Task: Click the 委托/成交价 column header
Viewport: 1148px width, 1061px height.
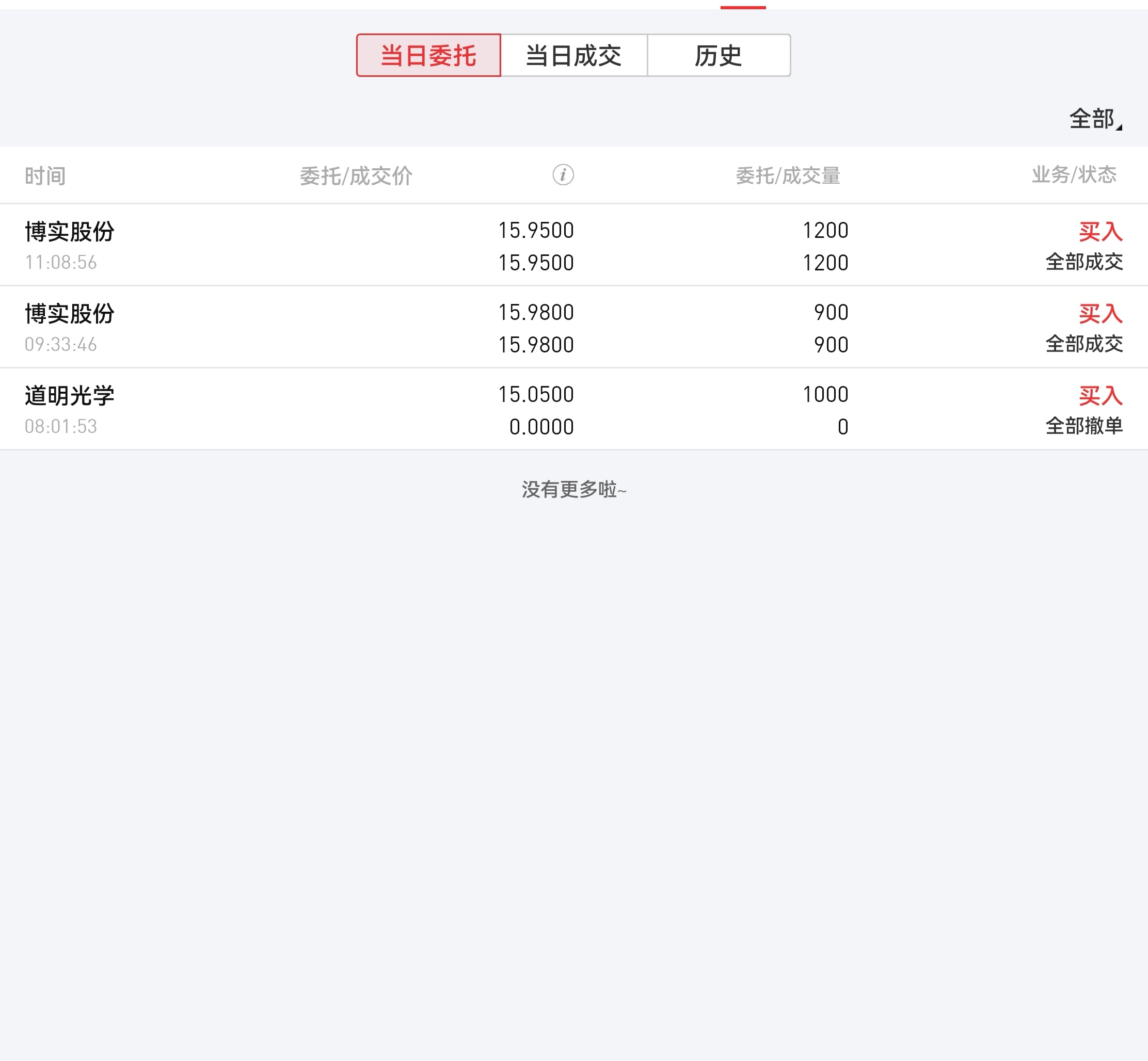Action: click(x=356, y=175)
